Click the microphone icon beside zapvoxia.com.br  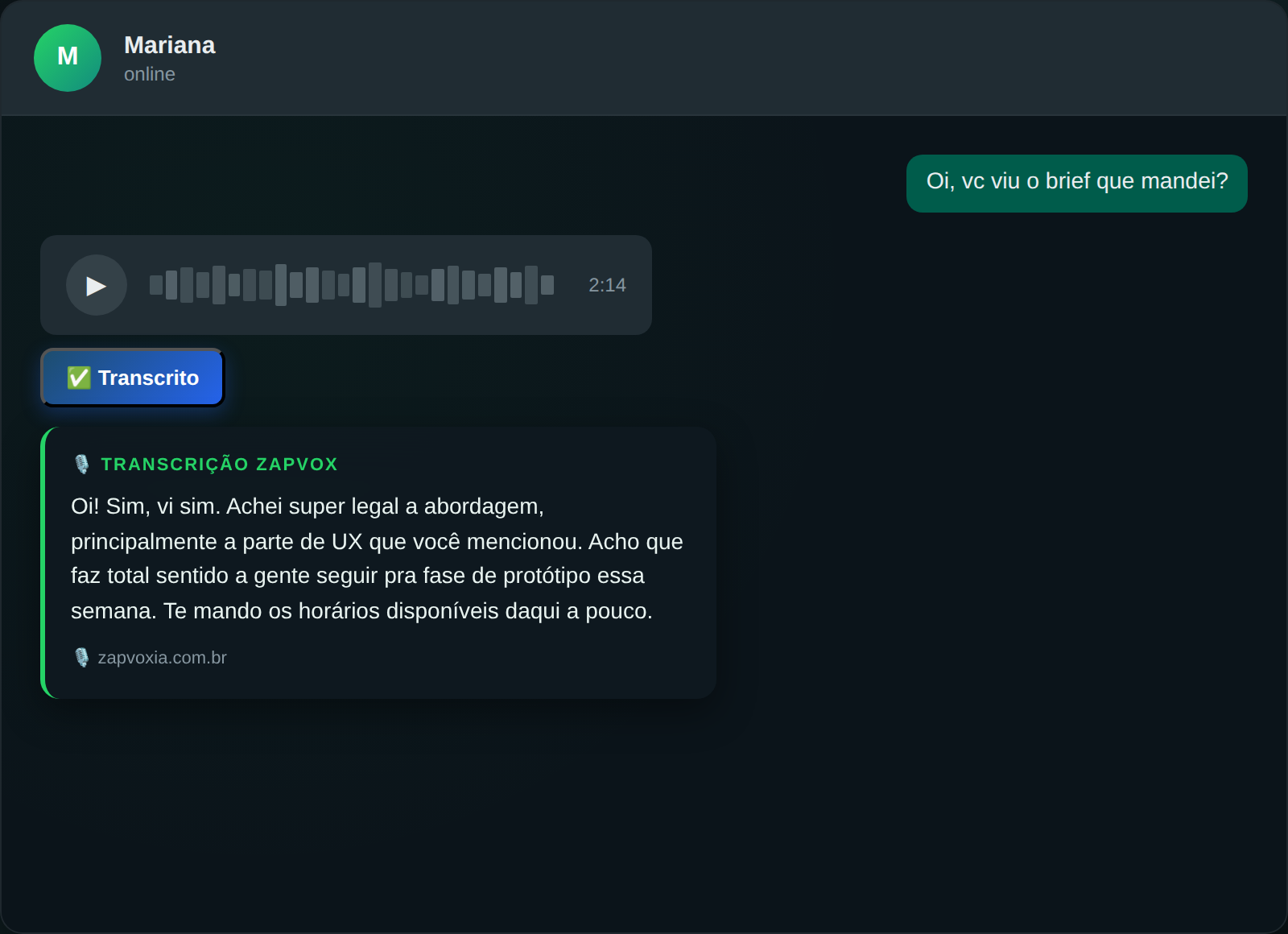tap(81, 658)
